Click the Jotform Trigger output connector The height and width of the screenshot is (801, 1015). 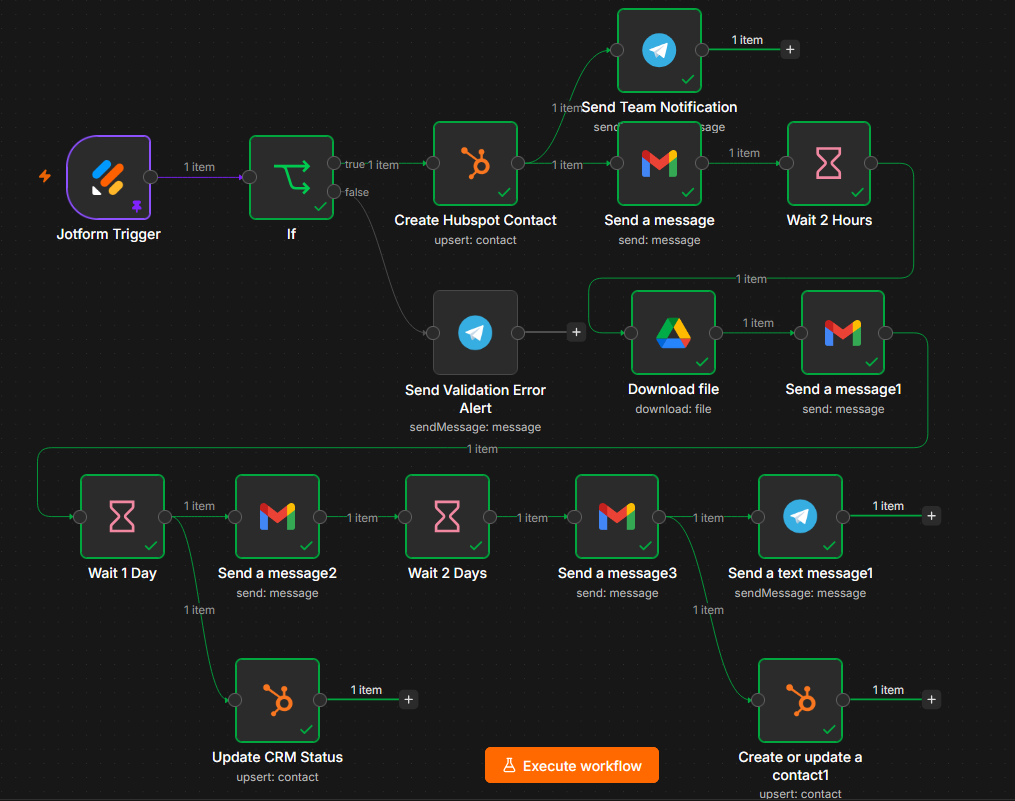click(150, 177)
